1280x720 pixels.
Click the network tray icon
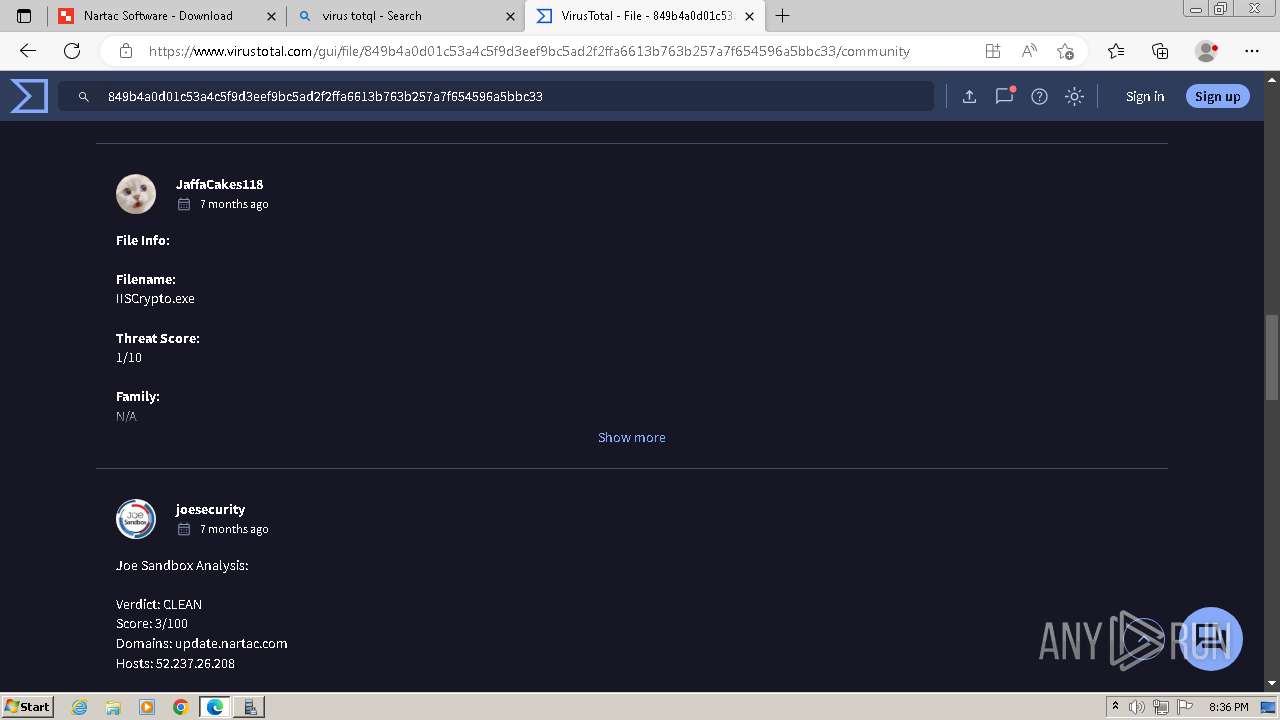(1161, 707)
